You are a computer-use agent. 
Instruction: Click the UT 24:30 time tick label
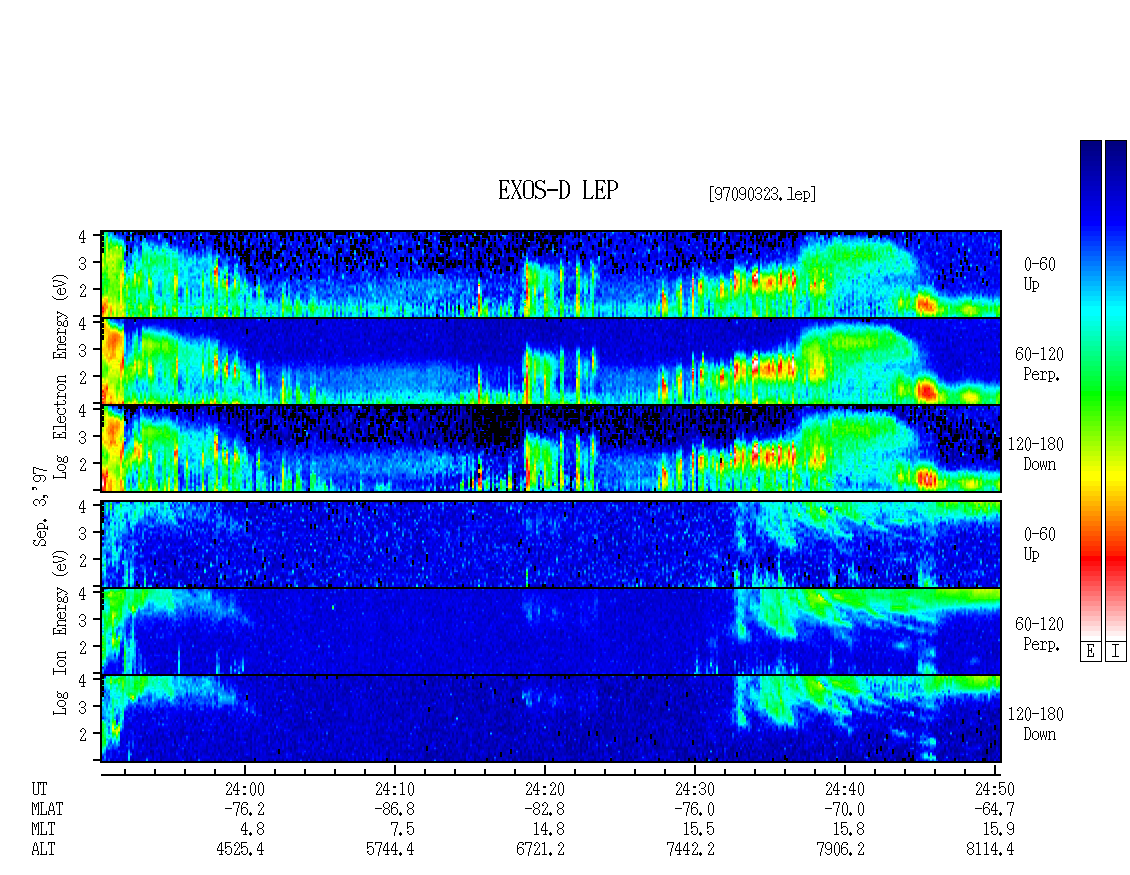click(695, 789)
